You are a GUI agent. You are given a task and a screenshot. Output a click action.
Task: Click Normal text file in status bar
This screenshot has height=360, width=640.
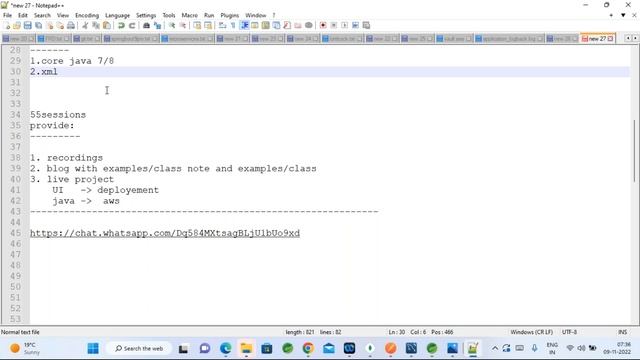(20, 332)
